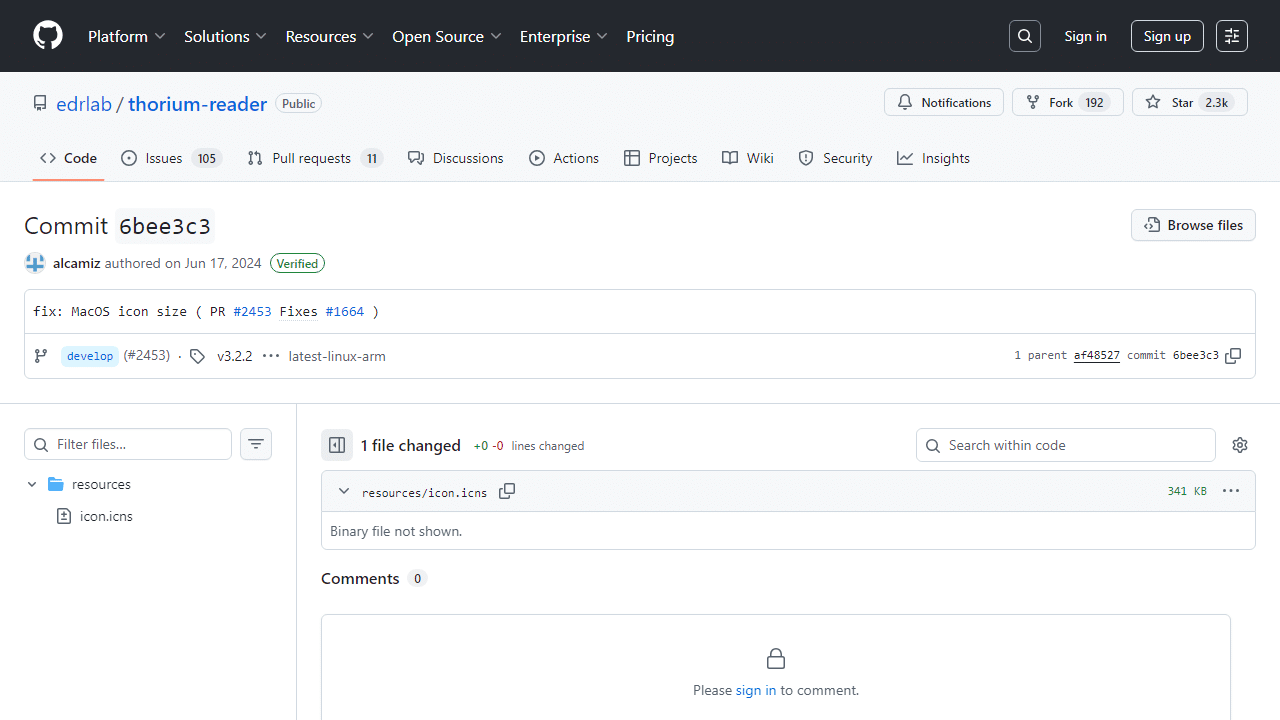Click the GitHub logo icon
The height and width of the screenshot is (720, 1280).
(48, 36)
